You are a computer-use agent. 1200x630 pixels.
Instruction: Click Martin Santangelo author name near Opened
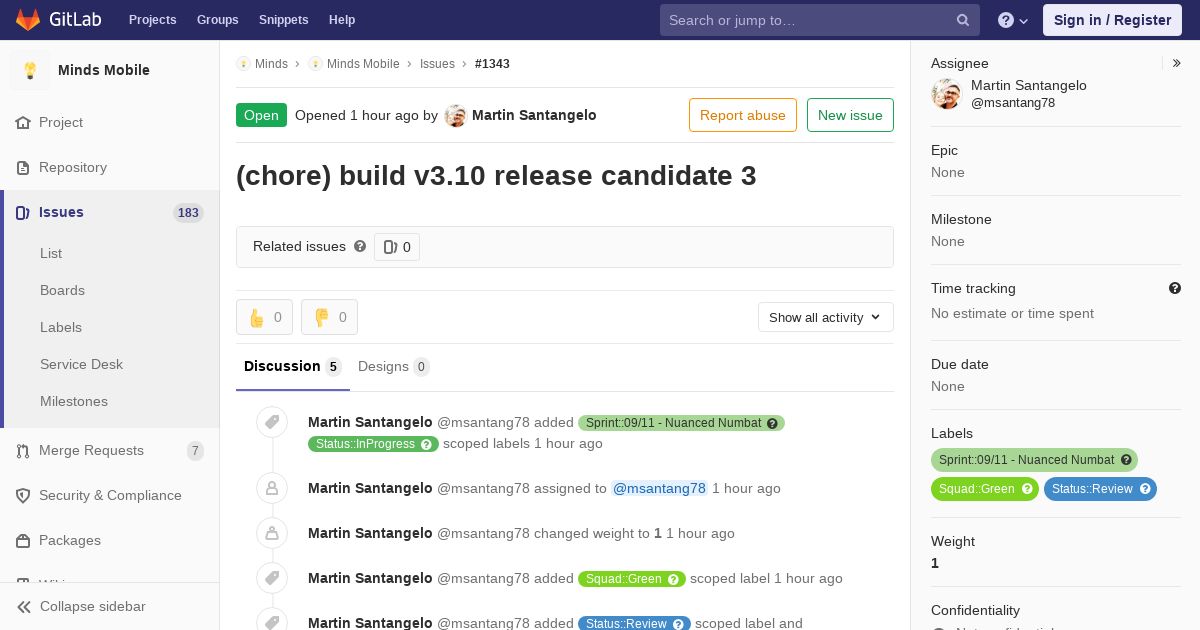[534, 116]
